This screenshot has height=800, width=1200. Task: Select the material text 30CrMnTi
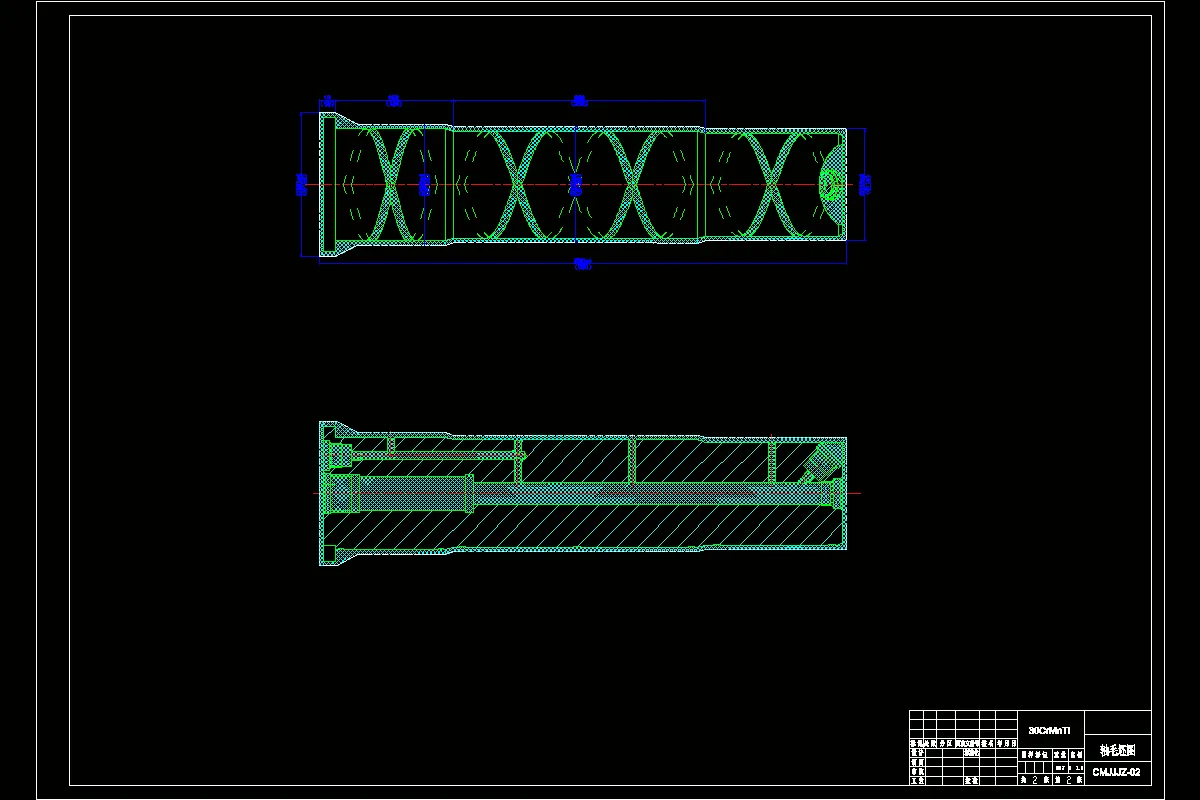click(1049, 731)
